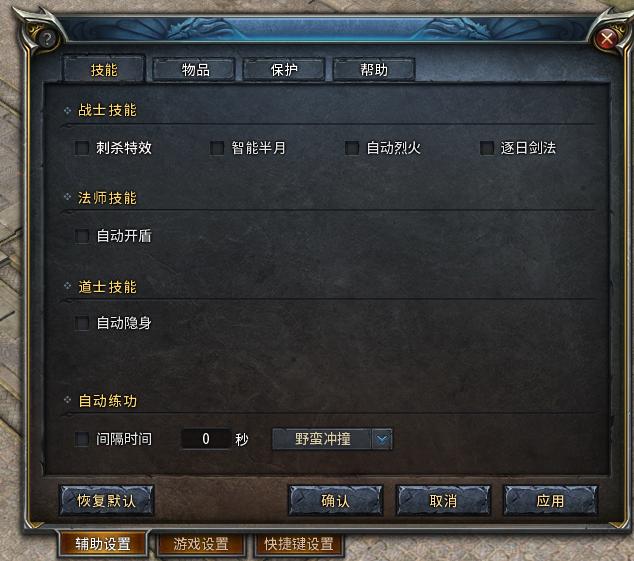
Task: Close the settings dialog with red X
Action: 607,39
